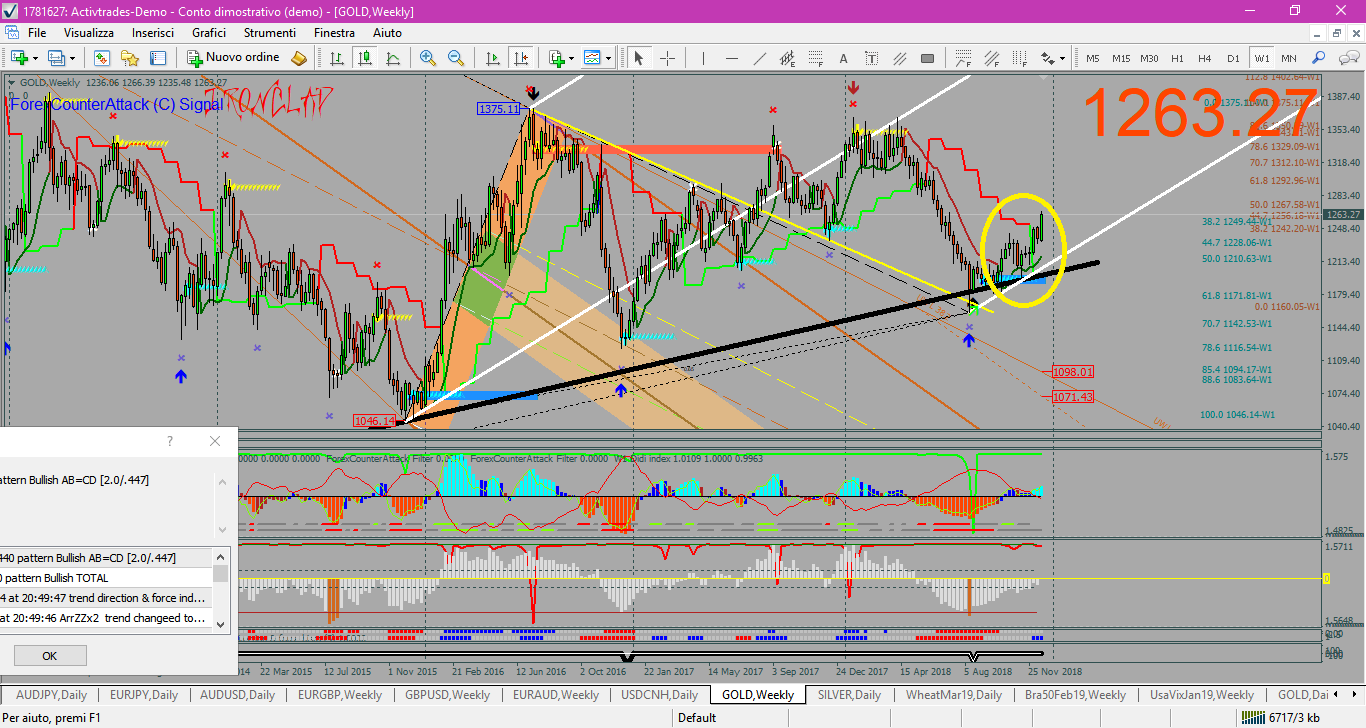Select the Fibonacci arcs tool

[962, 58]
